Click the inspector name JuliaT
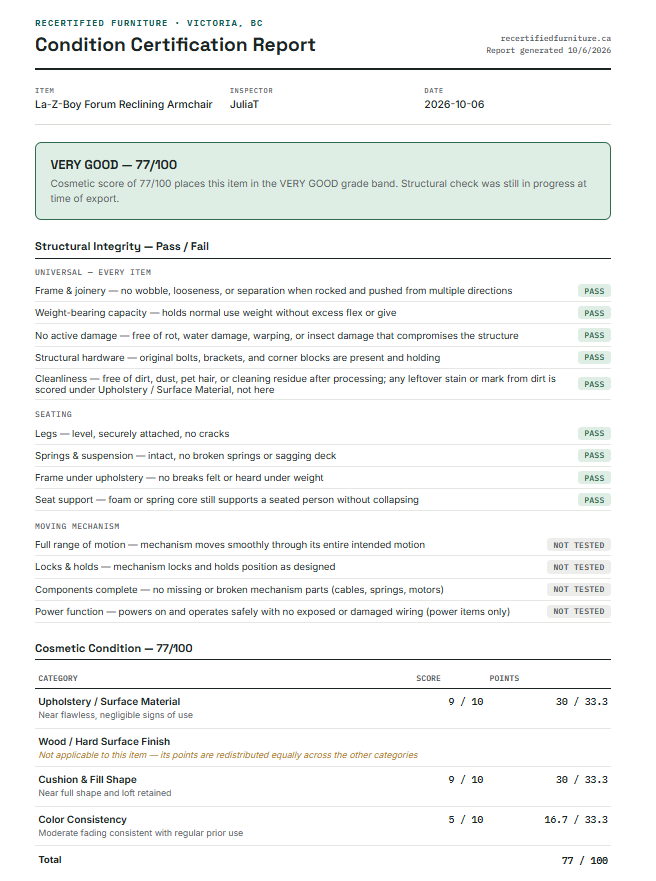This screenshot has height=881, width=656. 244,105
